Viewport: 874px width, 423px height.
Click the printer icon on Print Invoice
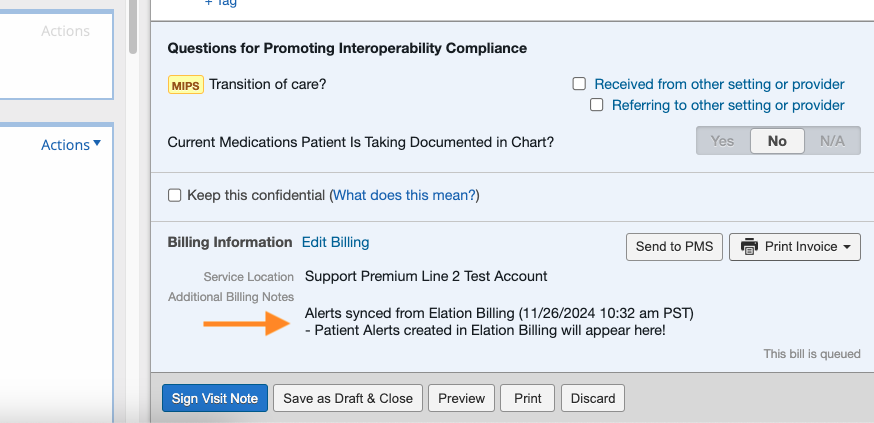click(749, 246)
